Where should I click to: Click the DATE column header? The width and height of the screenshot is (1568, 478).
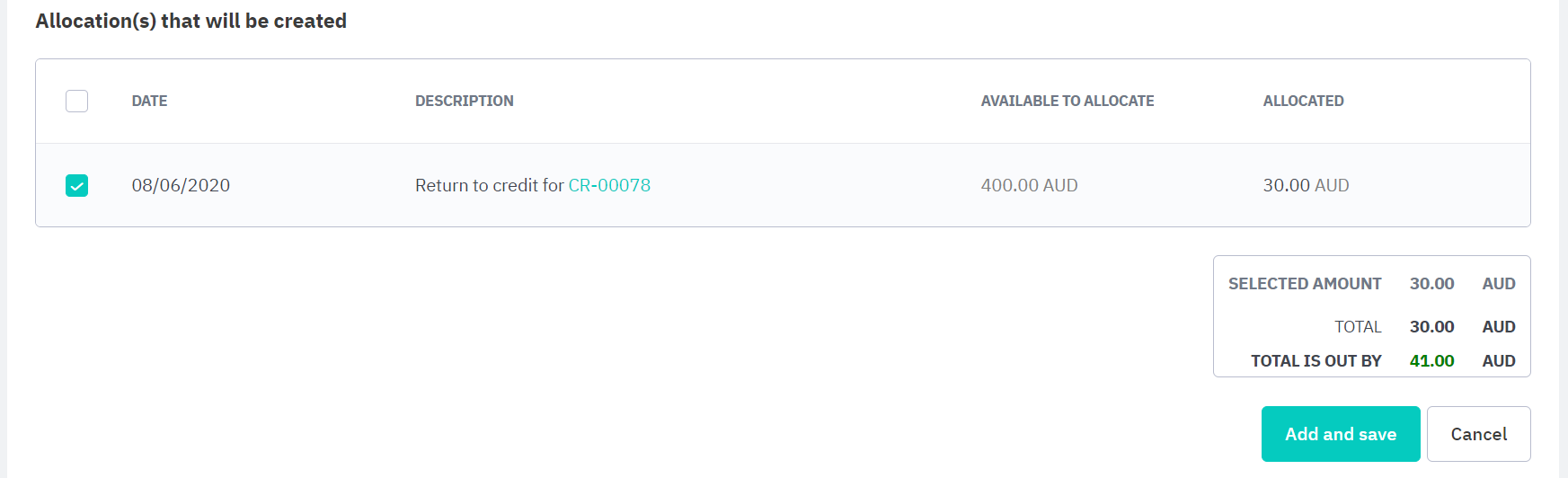(x=149, y=101)
